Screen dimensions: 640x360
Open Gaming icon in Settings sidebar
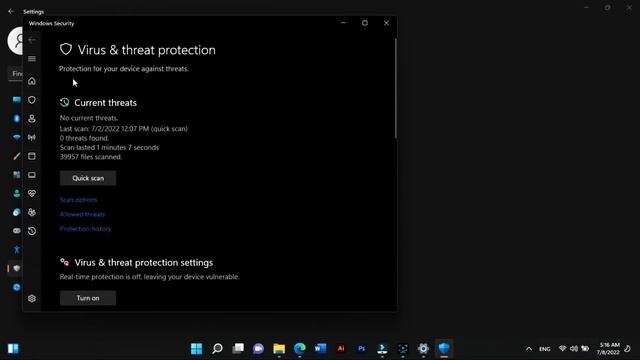16,231
